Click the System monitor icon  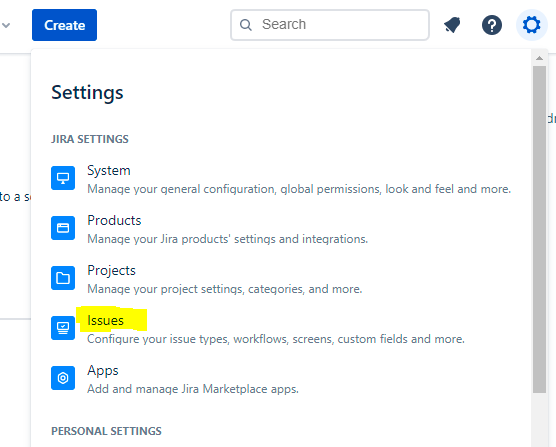tap(63, 178)
